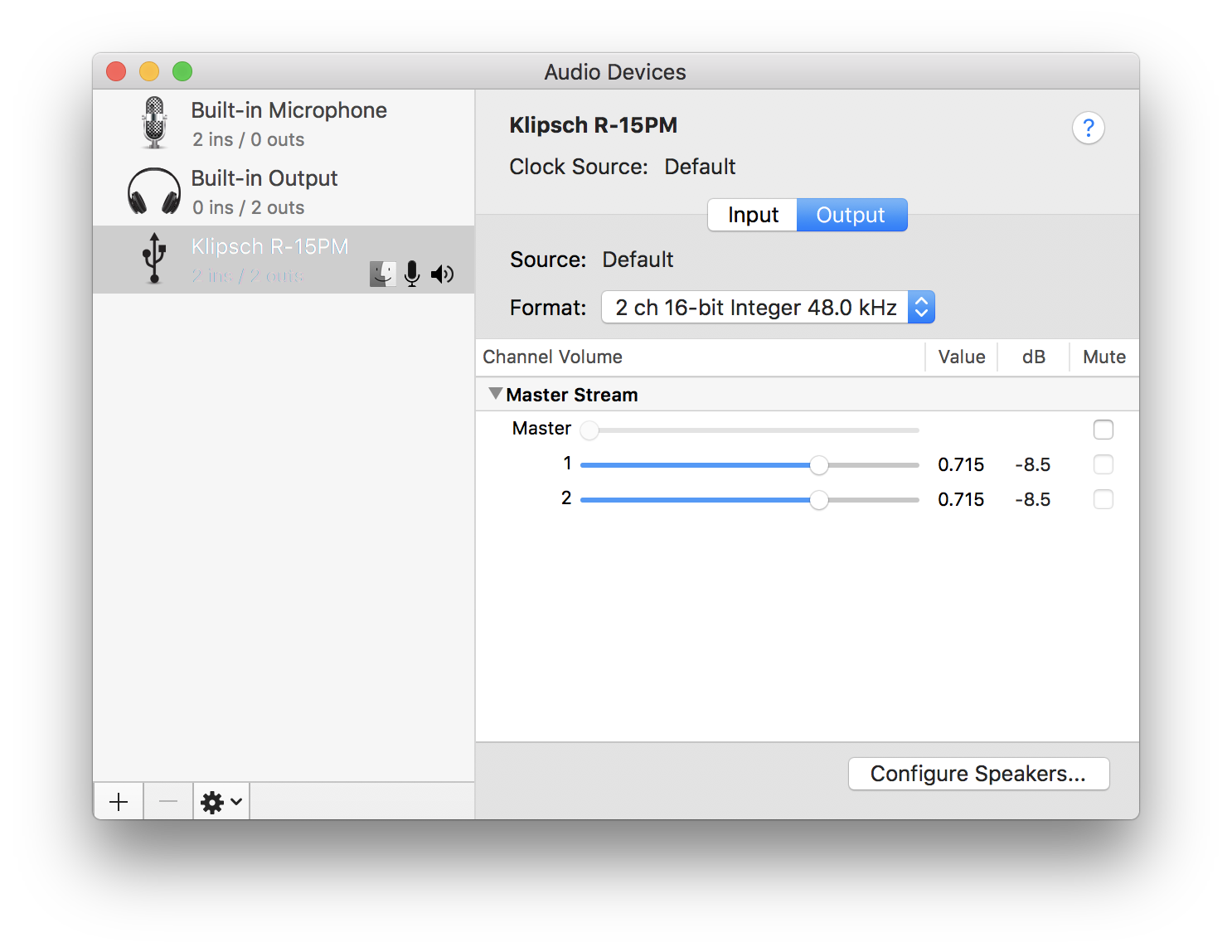The height and width of the screenshot is (952, 1232).
Task: Select the Built-in Microphone device icon
Action: click(x=154, y=122)
